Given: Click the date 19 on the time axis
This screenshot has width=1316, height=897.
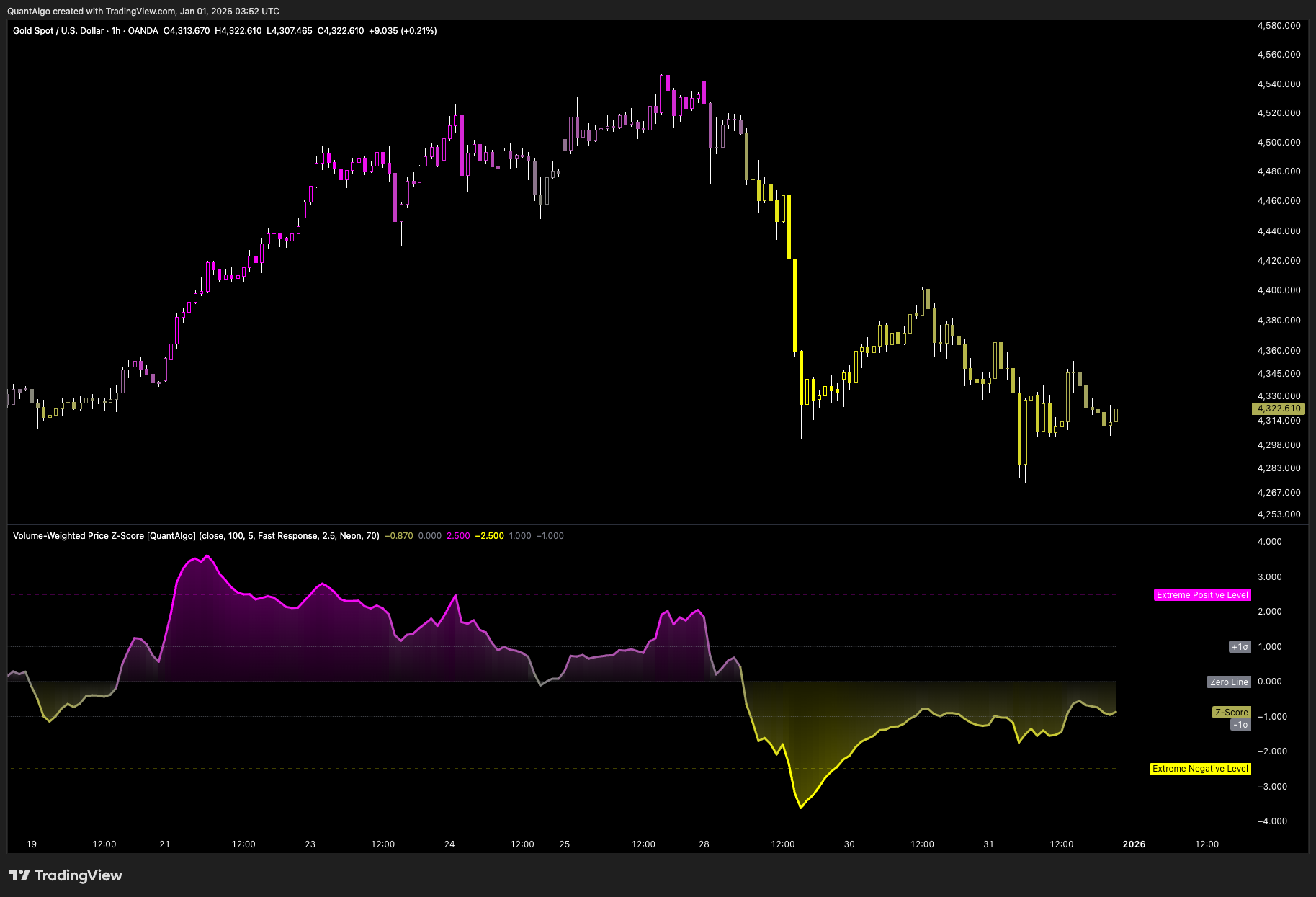Looking at the screenshot, I should click(x=32, y=844).
